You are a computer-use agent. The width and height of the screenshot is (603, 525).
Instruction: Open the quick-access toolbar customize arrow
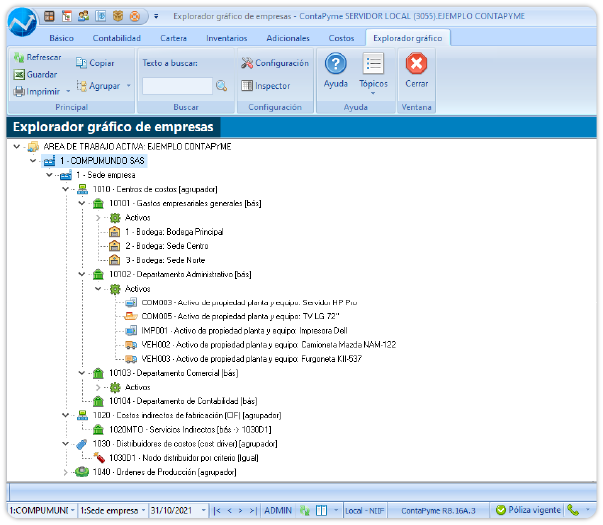pyautogui.click(x=156, y=16)
